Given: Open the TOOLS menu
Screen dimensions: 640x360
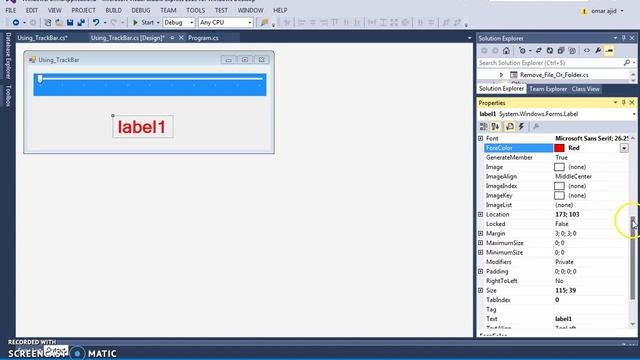Looking at the screenshot, I should tap(196, 10).
